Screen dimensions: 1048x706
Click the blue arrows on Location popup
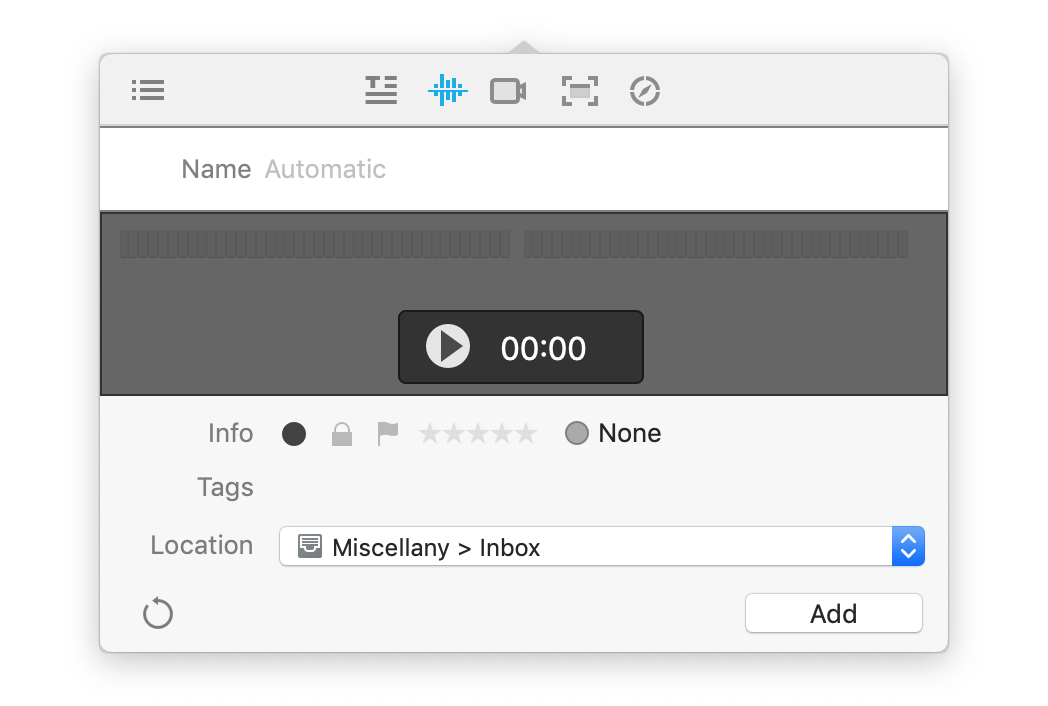click(x=908, y=547)
